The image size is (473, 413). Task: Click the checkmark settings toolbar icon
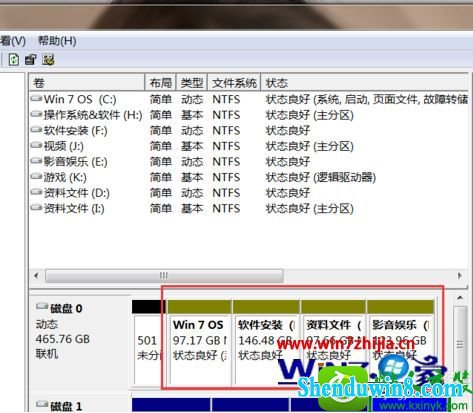48,60
